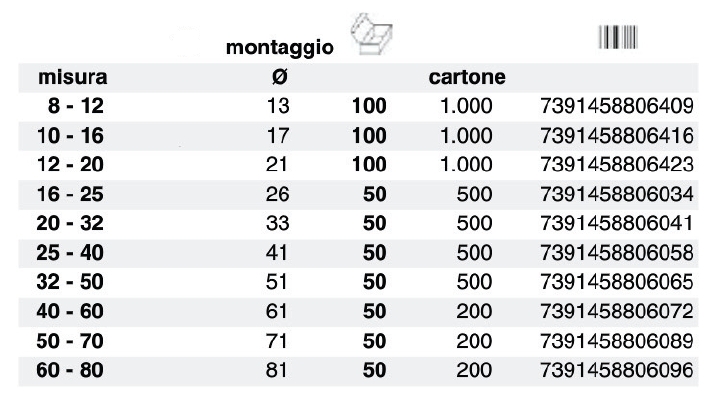
Task: Click the "8 - 12" size row
Action: [x=73, y=106]
